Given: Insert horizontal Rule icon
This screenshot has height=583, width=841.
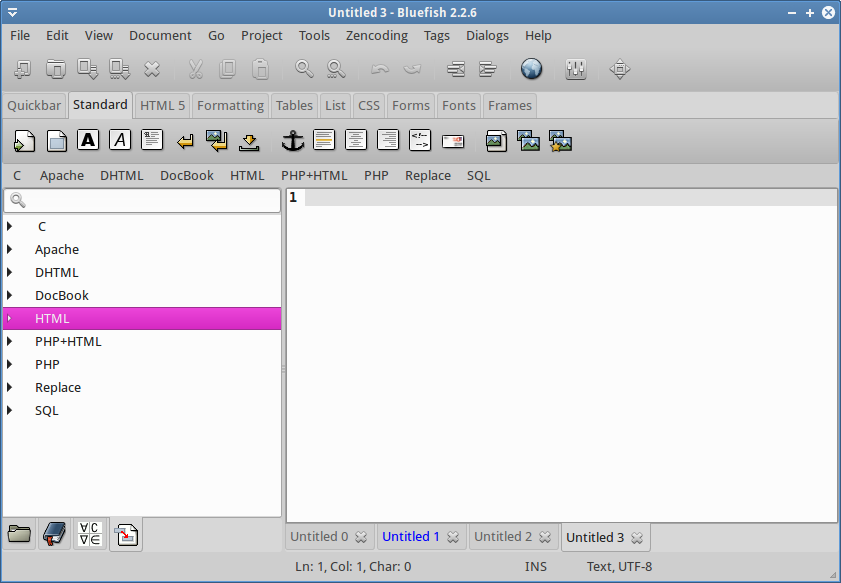Looking at the screenshot, I should click(324, 140).
